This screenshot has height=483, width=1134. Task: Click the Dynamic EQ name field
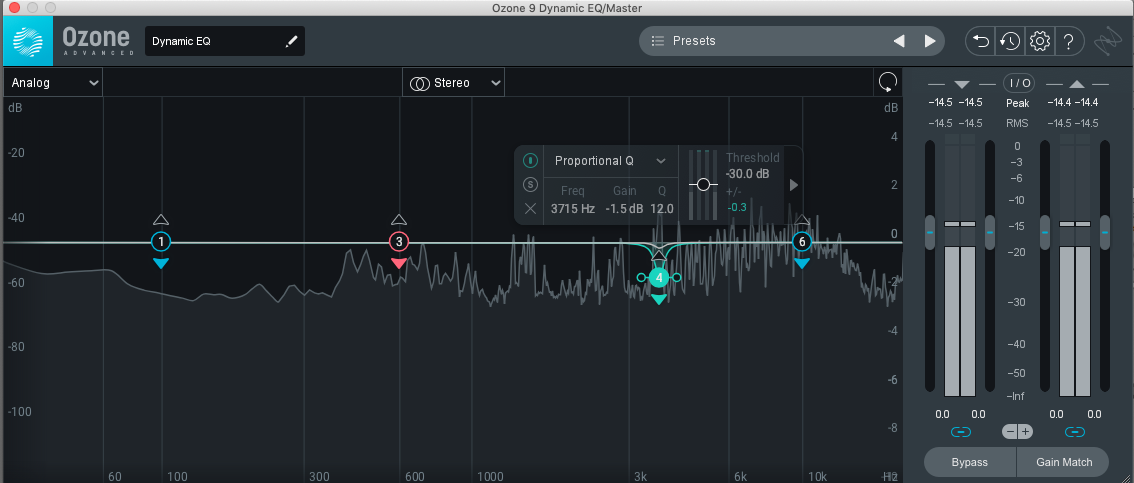(x=225, y=41)
